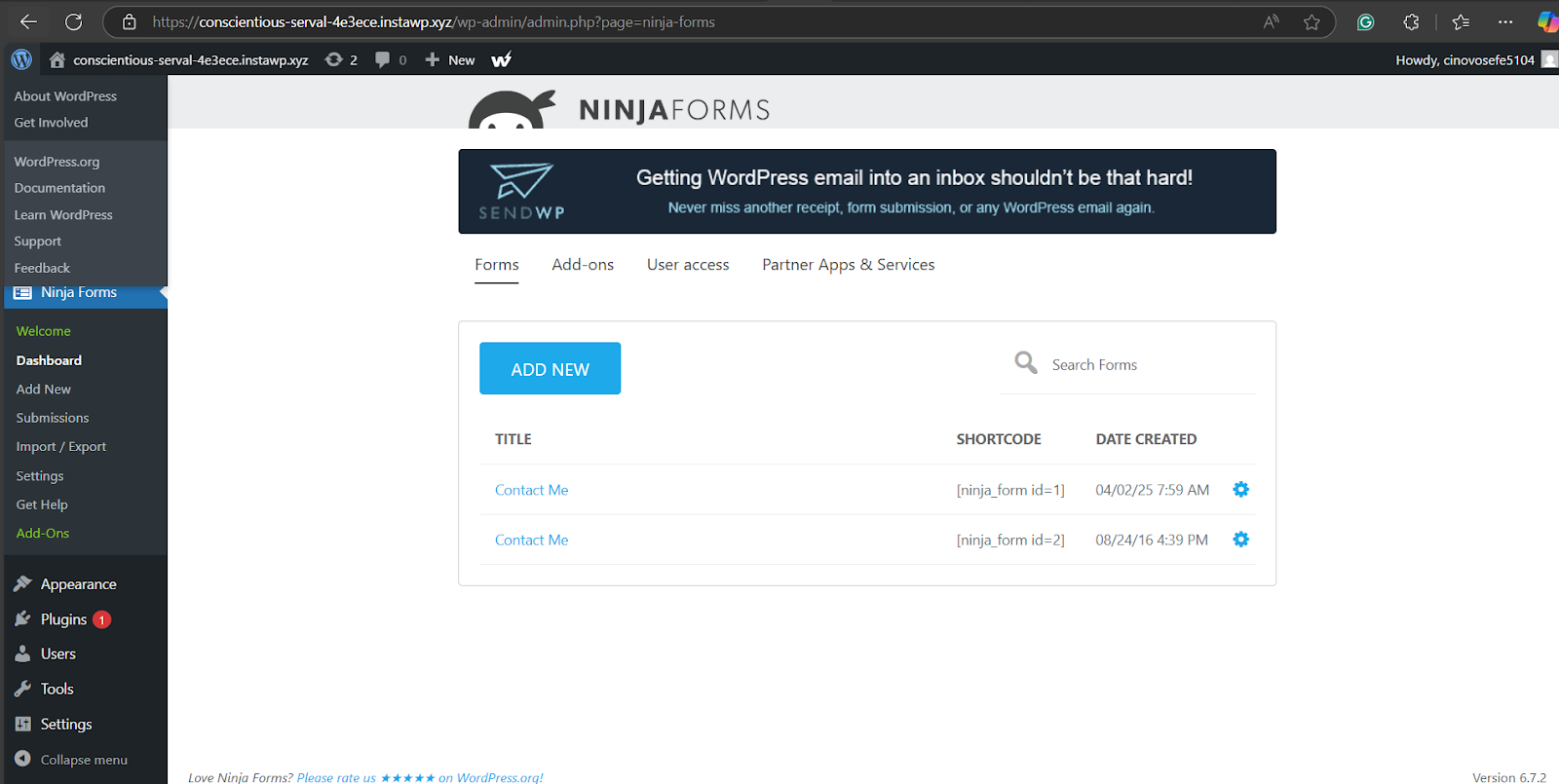Open the favorites list icon
Viewport: 1559px width, 784px height.
[x=1461, y=21]
